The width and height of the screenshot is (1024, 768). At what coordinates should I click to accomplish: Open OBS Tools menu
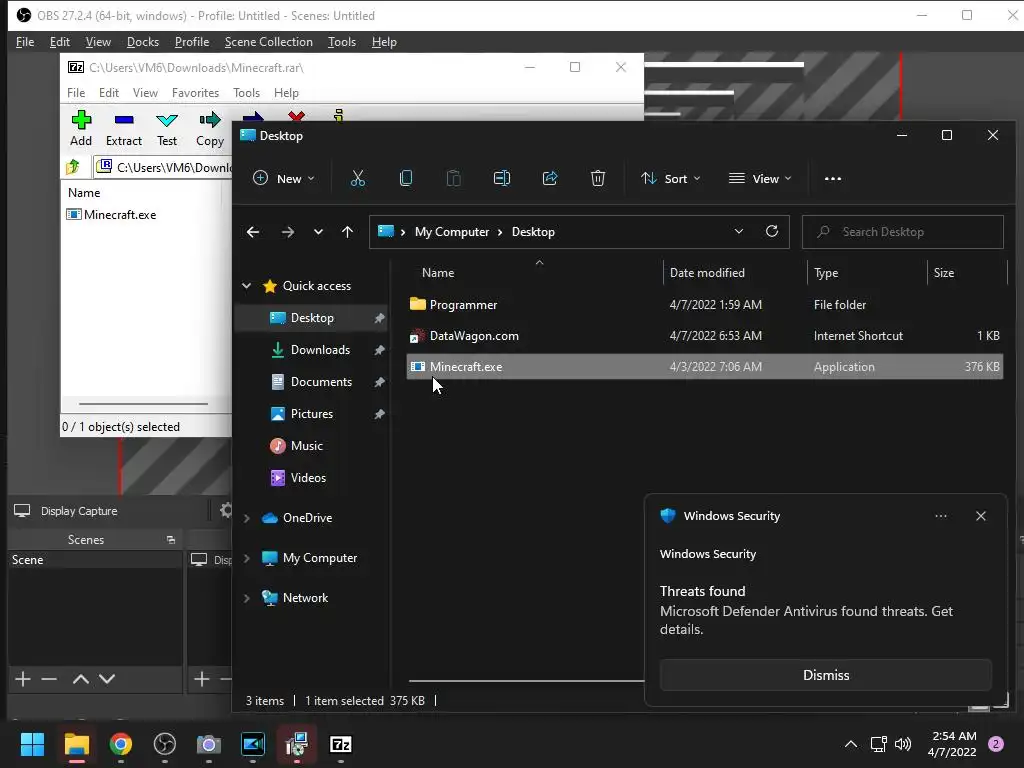tap(342, 42)
